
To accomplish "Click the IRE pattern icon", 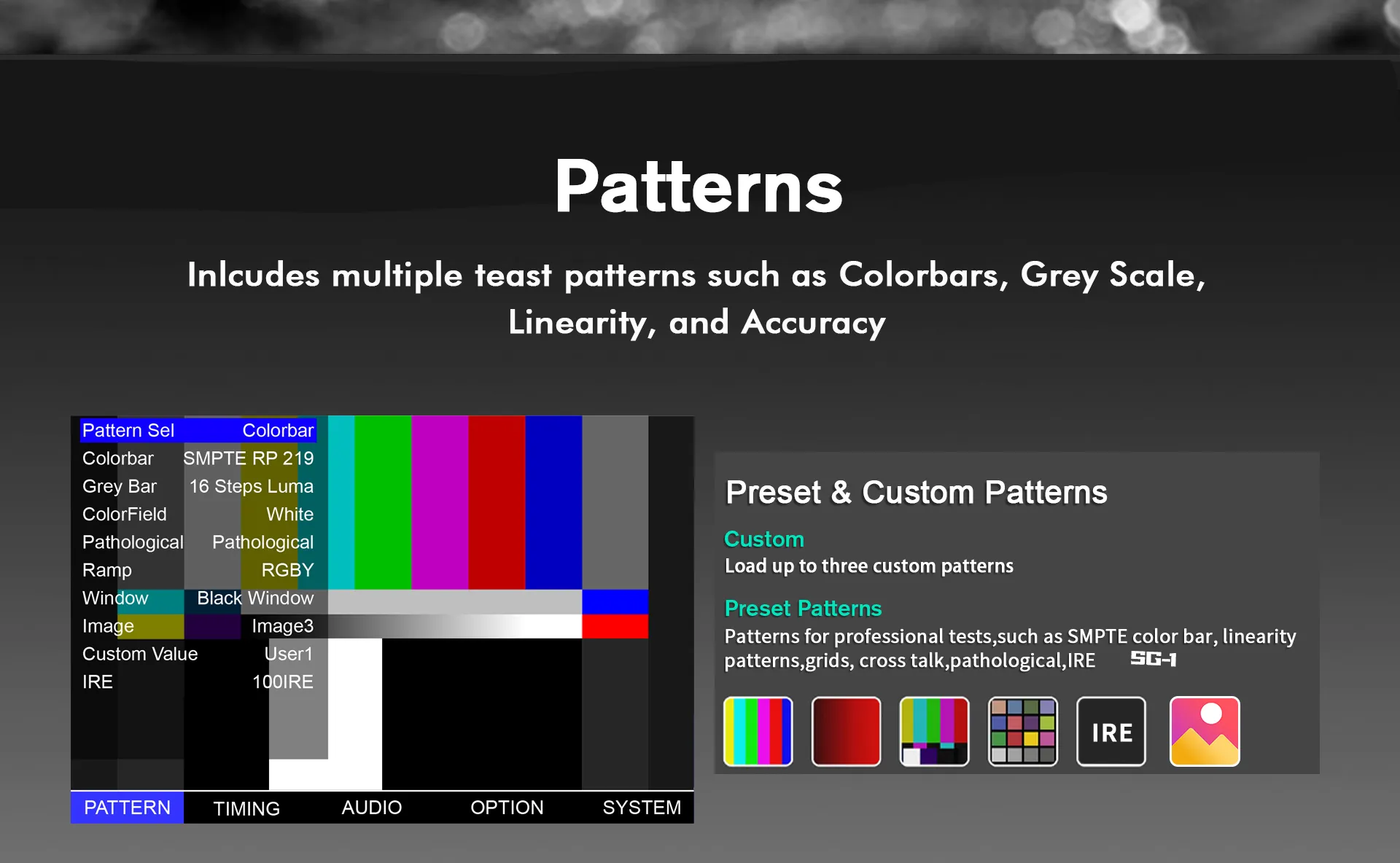I will (x=1111, y=731).
